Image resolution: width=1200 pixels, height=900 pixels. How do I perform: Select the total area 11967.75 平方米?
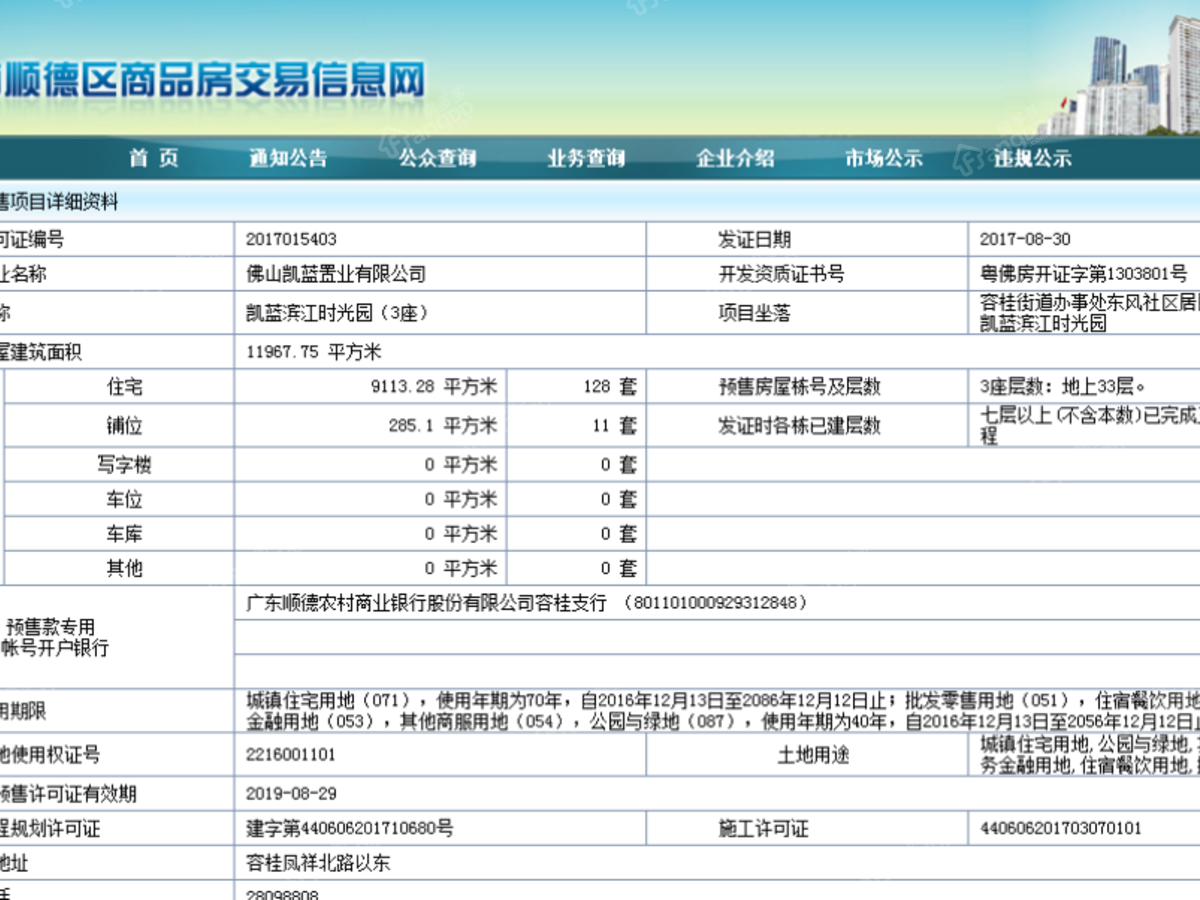[314, 352]
